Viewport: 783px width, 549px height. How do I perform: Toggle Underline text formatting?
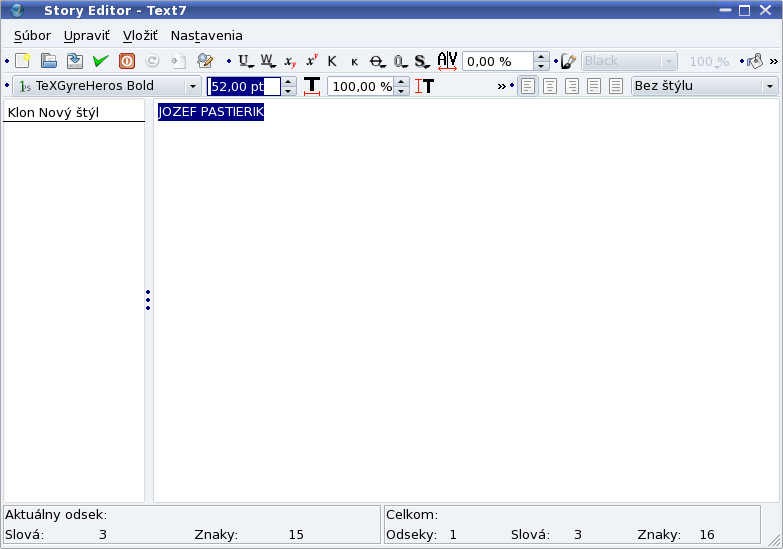[x=244, y=61]
